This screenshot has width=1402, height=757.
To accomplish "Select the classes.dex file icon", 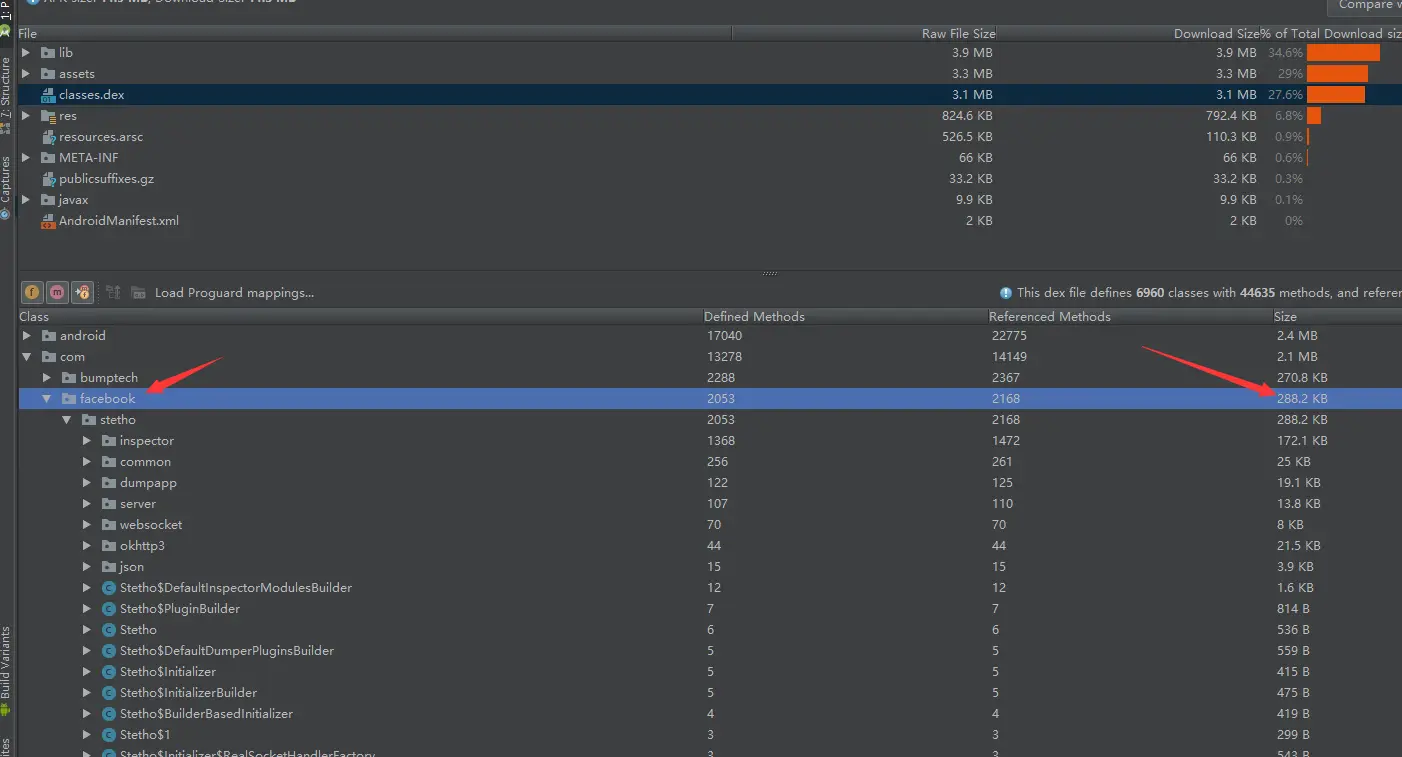I will pyautogui.click(x=48, y=95).
